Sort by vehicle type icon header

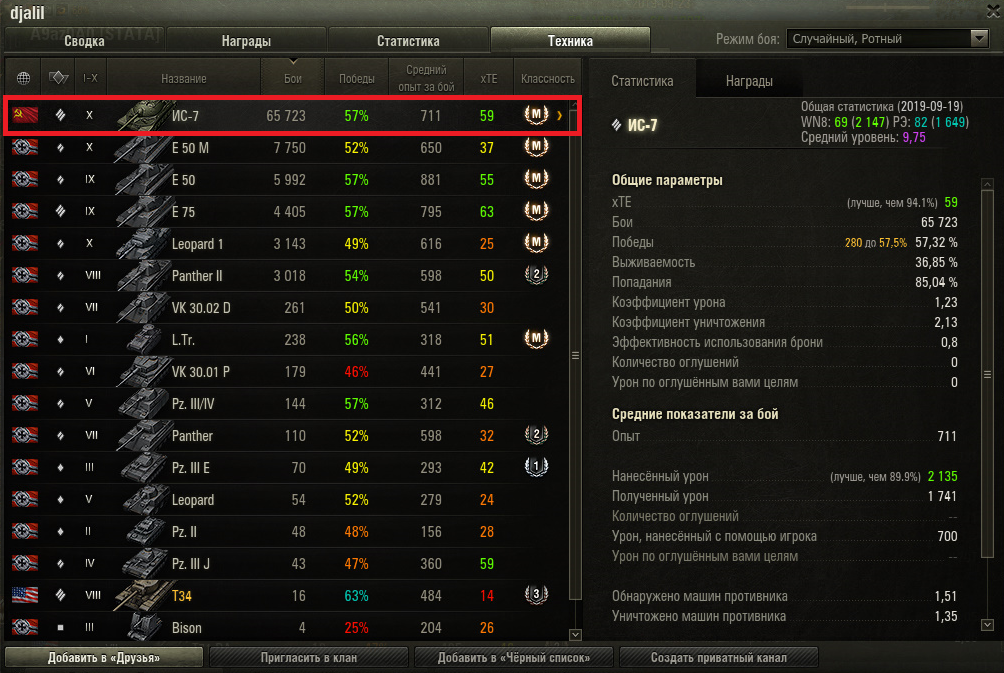click(58, 77)
